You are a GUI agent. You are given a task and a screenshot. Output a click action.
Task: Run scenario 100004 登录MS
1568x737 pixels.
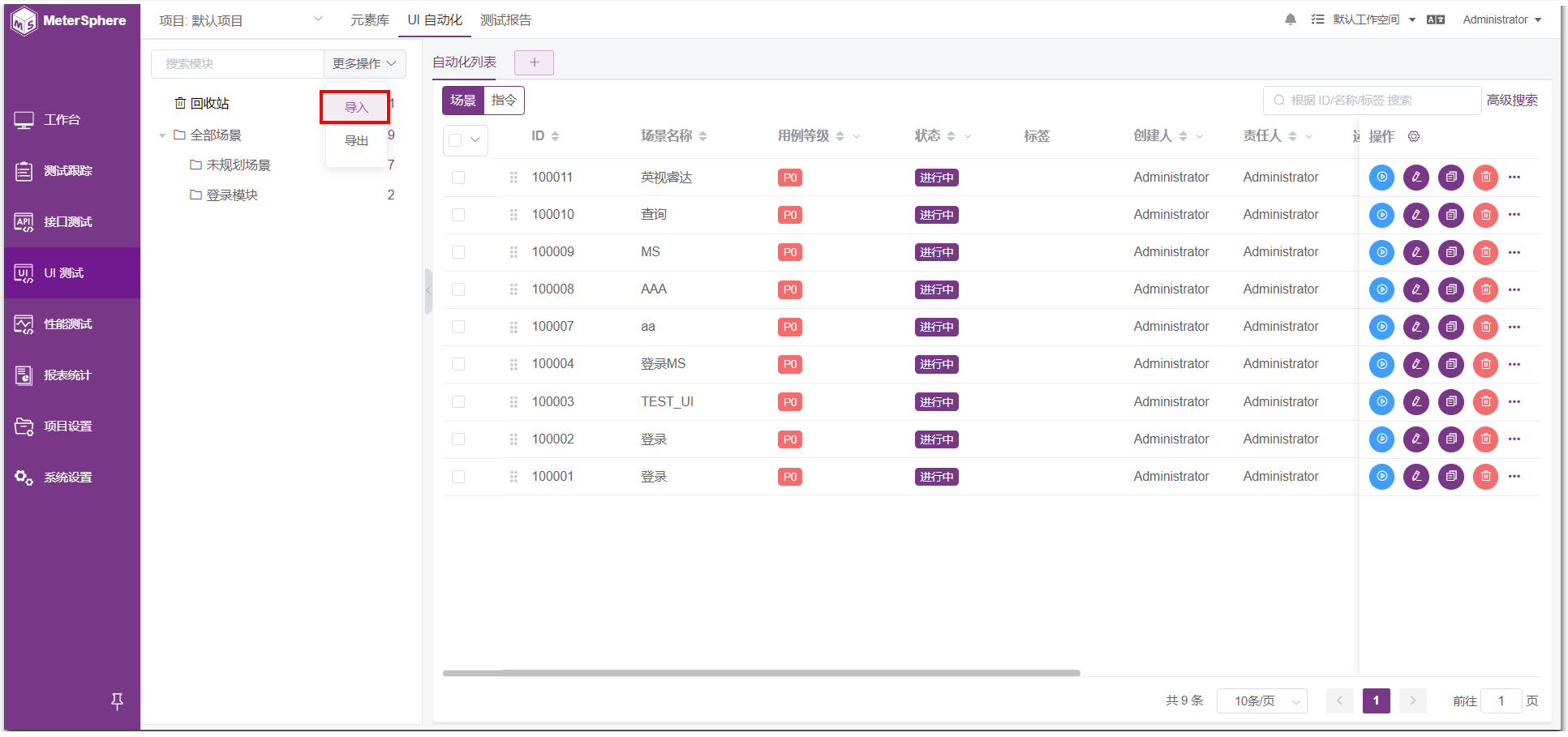[1381, 364]
